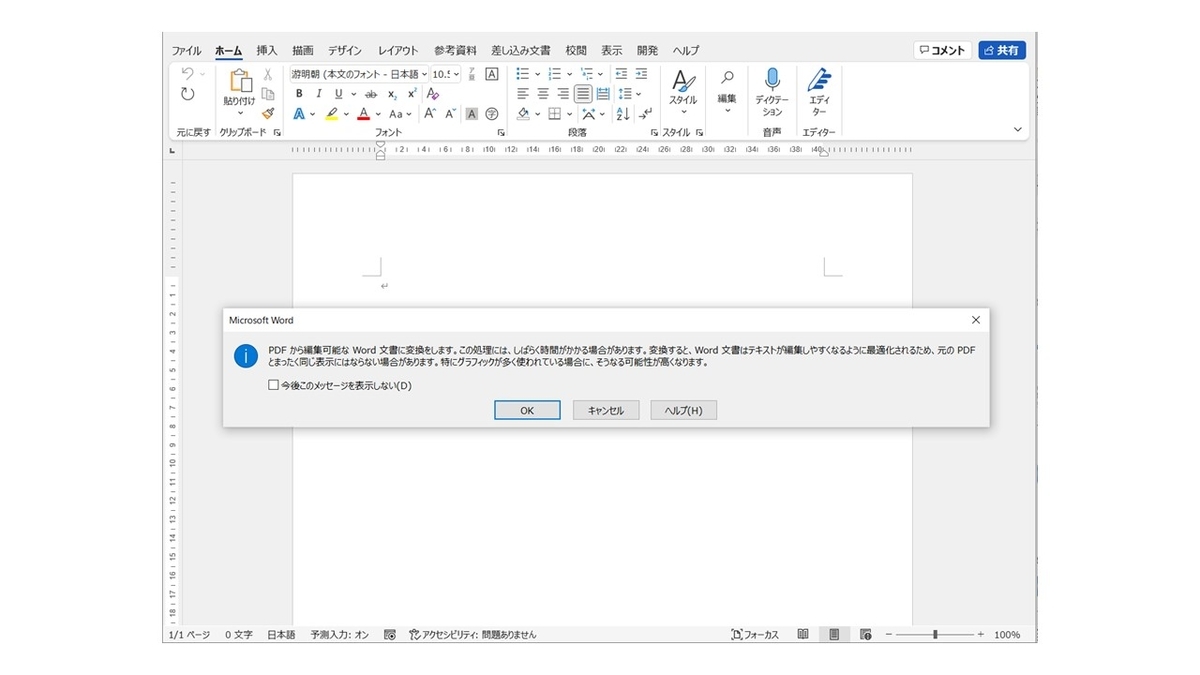
Task: Click the Cut scissors icon
Action: pos(268,74)
